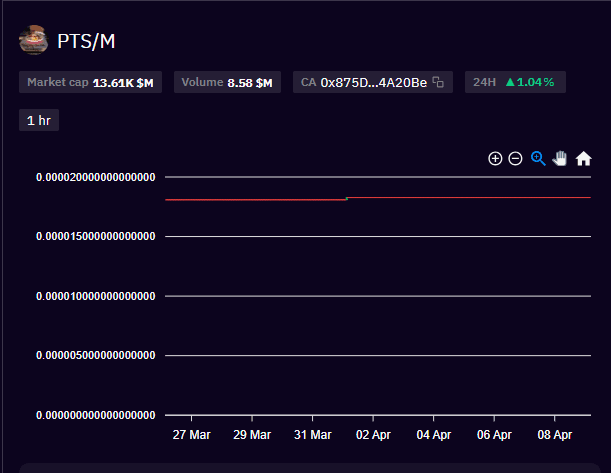Click the PTS token avatar image
Image resolution: width=611 pixels, height=473 pixels.
33,41
